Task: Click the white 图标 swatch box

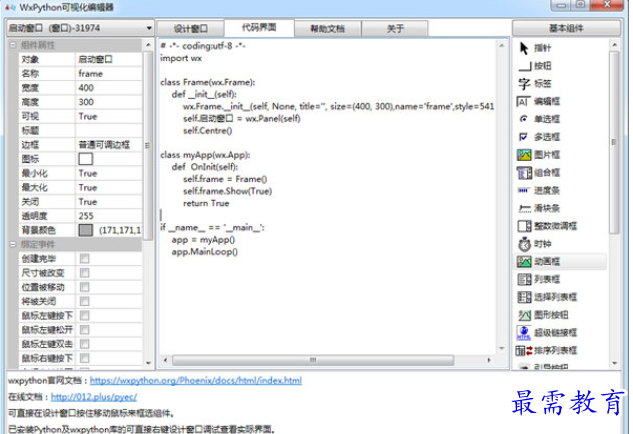Action: (x=86, y=159)
